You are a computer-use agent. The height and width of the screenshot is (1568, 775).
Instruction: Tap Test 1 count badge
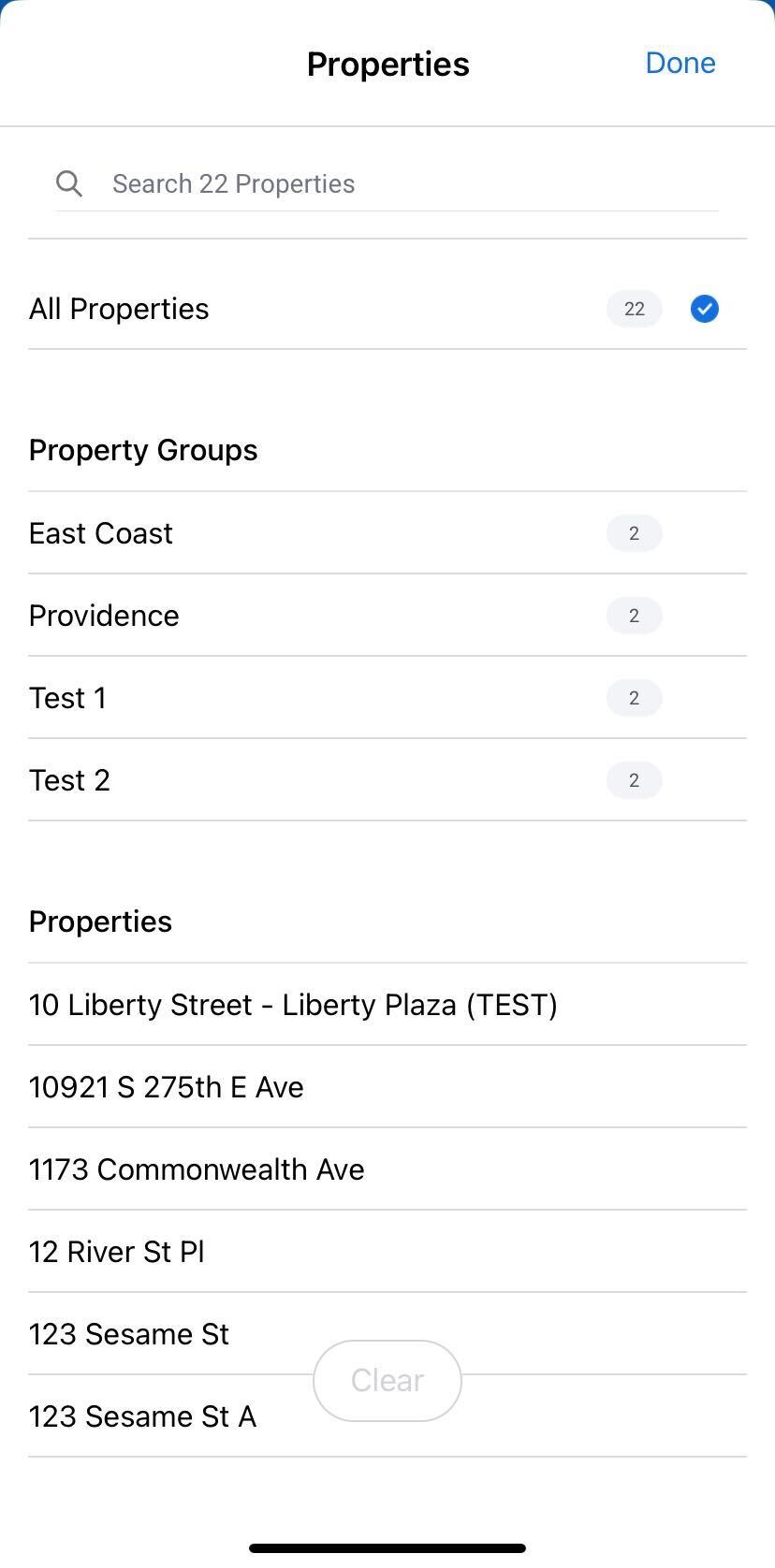click(x=634, y=698)
